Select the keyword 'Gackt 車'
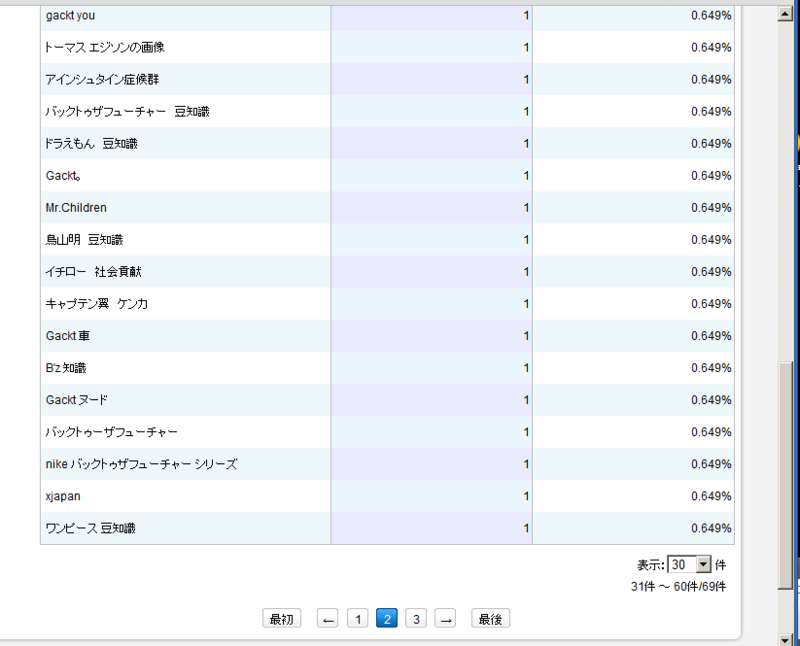The height and width of the screenshot is (646, 800). (x=68, y=336)
